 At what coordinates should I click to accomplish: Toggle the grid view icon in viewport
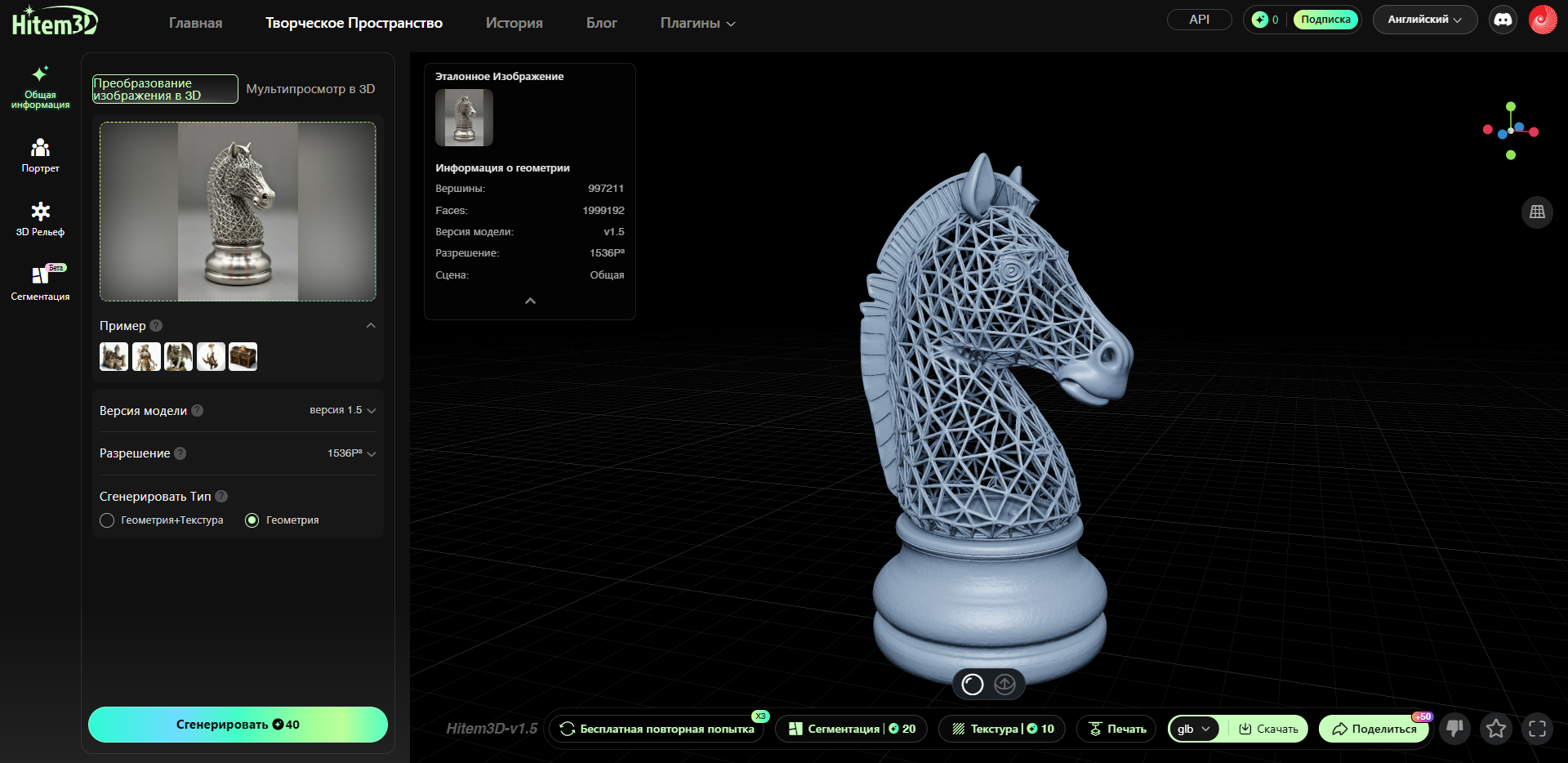1537,212
